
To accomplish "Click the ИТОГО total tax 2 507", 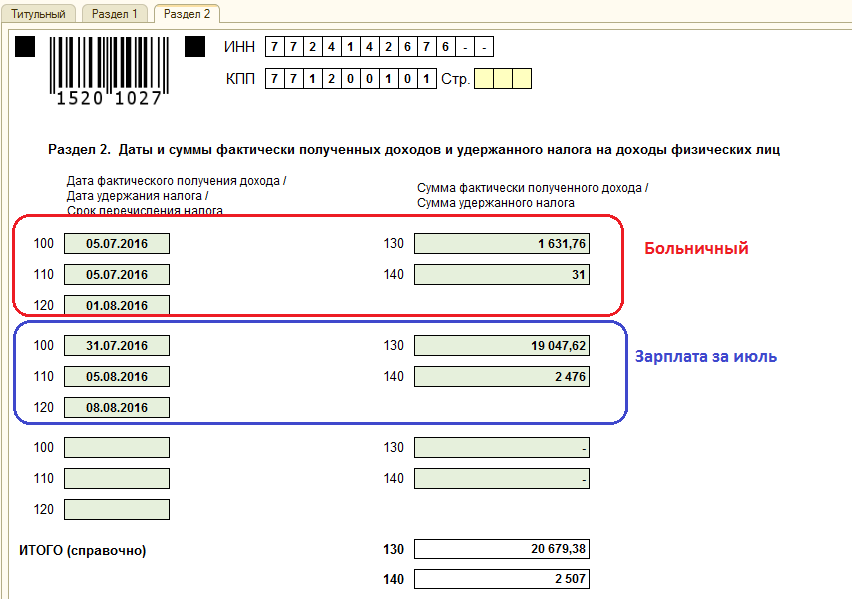I will [501, 578].
